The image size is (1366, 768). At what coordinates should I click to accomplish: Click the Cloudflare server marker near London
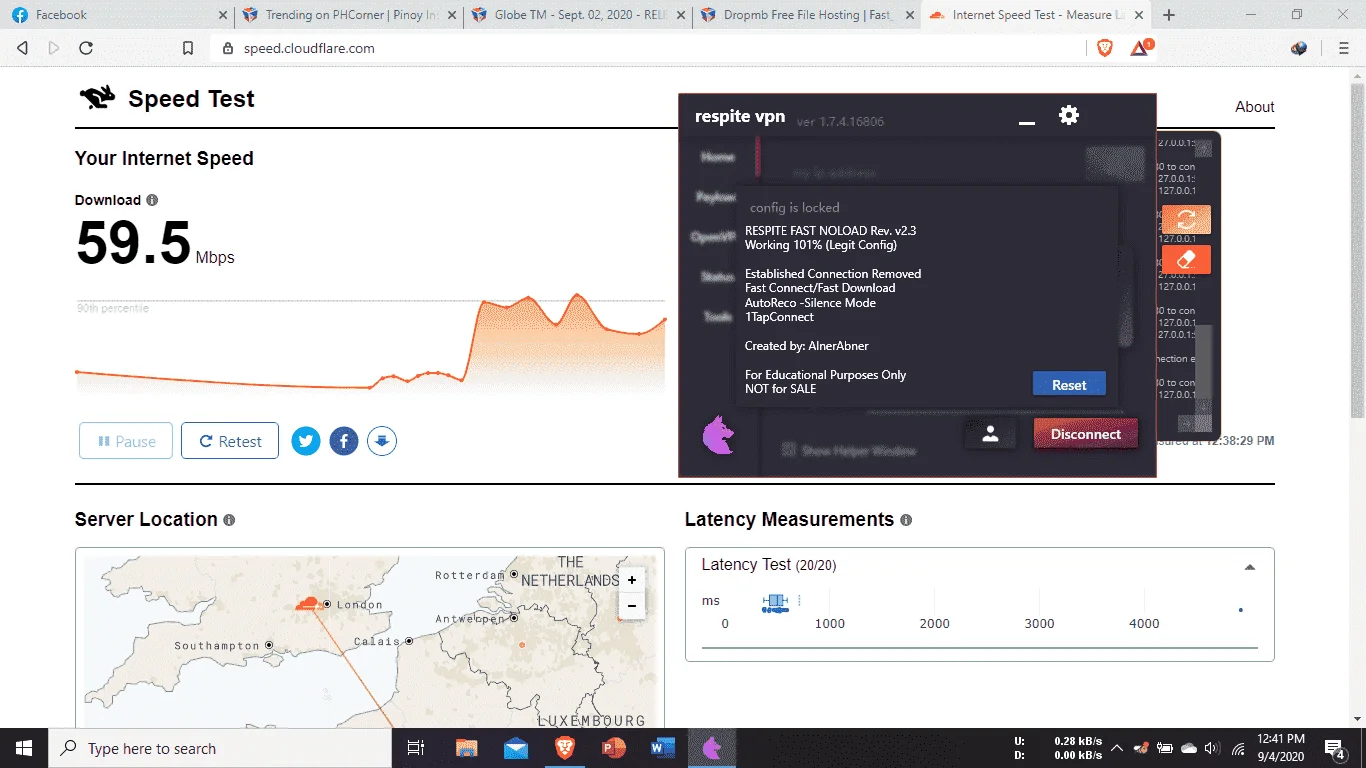click(x=308, y=603)
